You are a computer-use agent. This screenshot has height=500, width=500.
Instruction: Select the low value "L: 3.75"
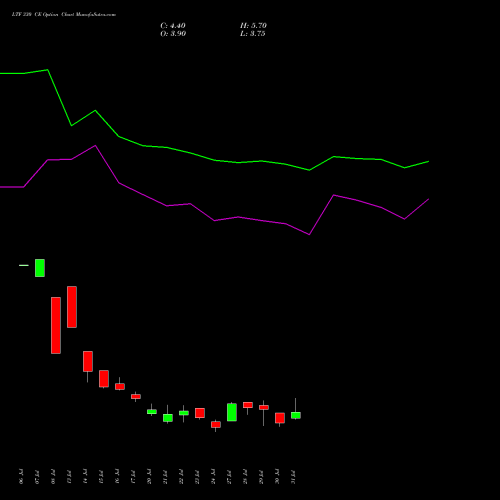[x=253, y=34]
